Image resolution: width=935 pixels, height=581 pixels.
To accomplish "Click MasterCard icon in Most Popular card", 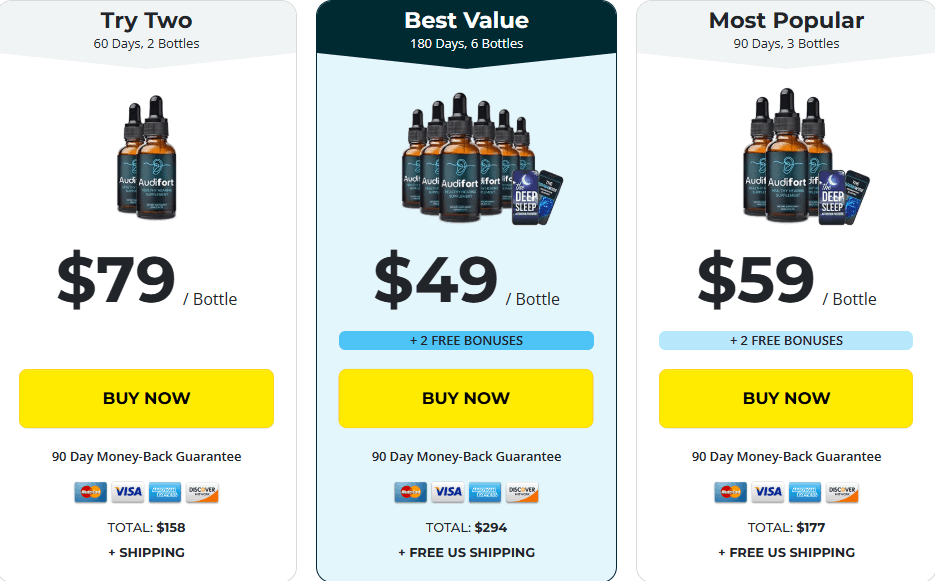I will [x=730, y=492].
